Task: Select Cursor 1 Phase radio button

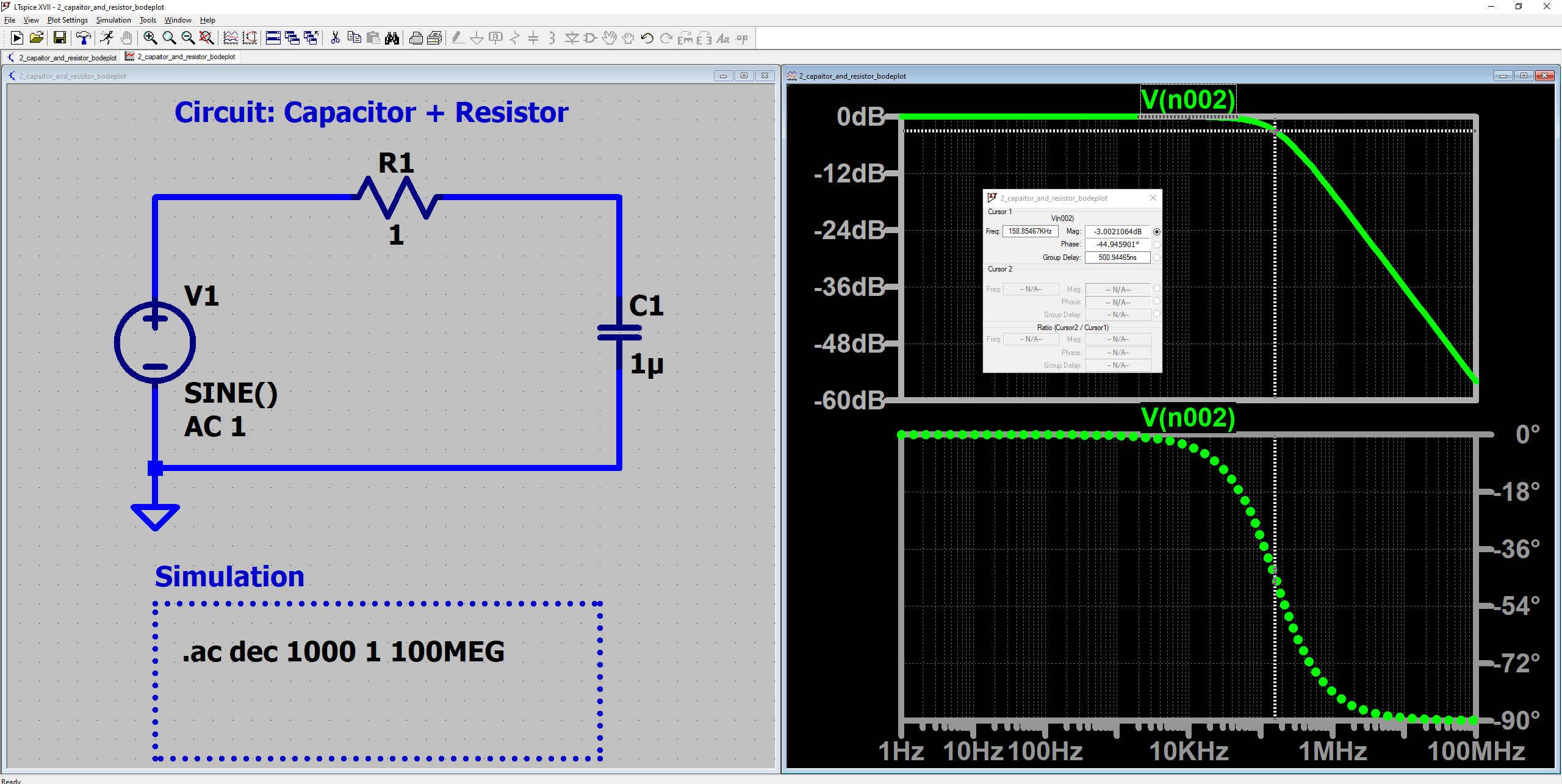Action: (1157, 245)
